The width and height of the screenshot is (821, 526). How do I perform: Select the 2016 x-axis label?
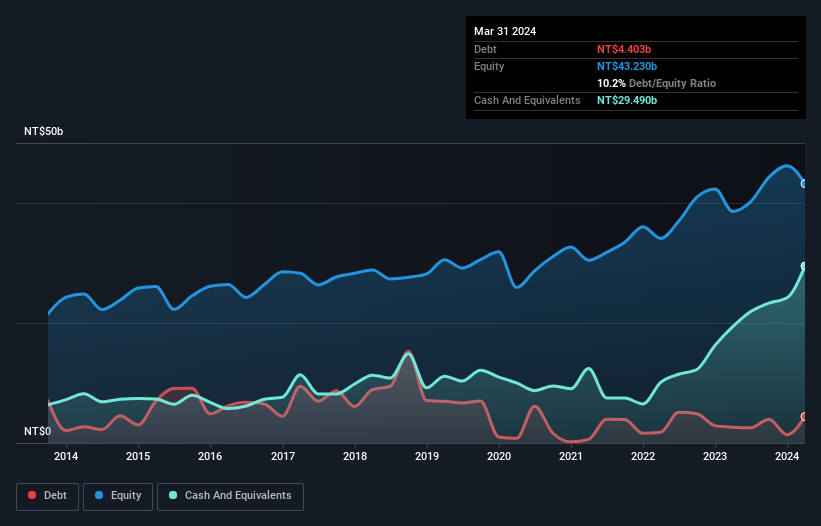(210, 456)
